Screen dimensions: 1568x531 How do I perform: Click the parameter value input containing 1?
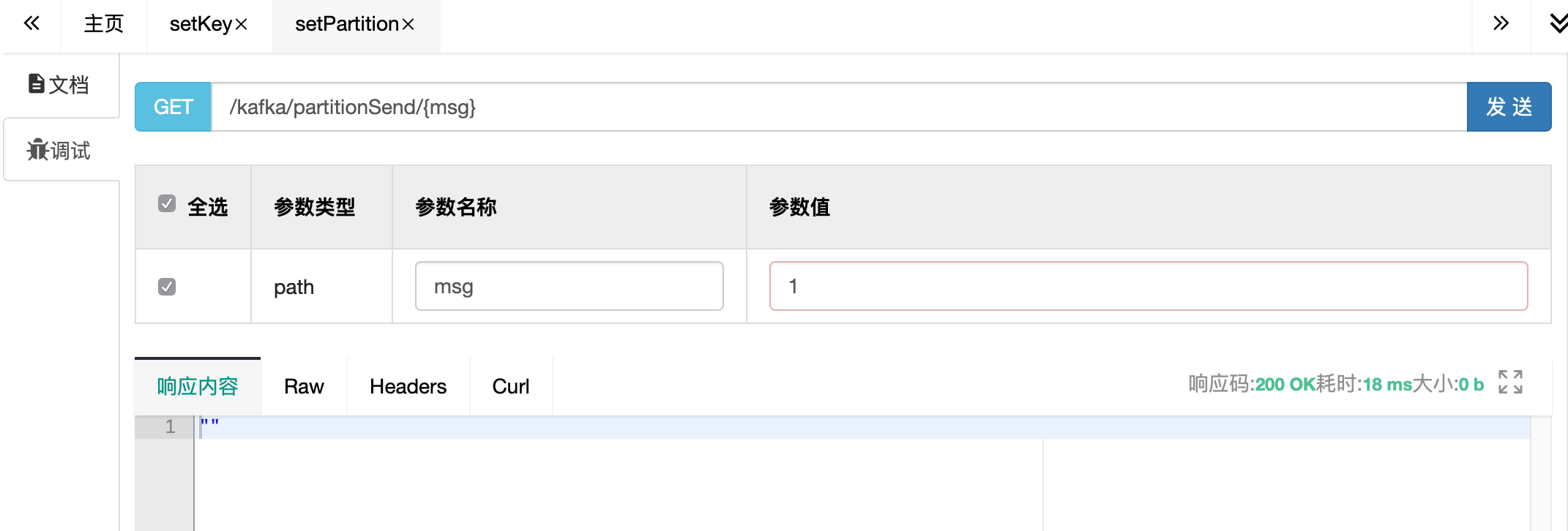point(1148,286)
